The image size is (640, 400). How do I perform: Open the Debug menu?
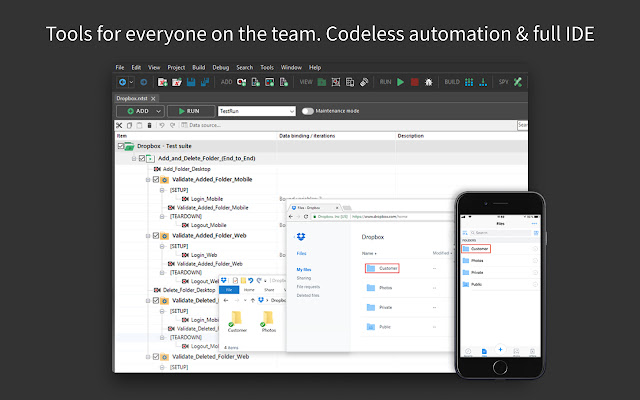(x=220, y=66)
